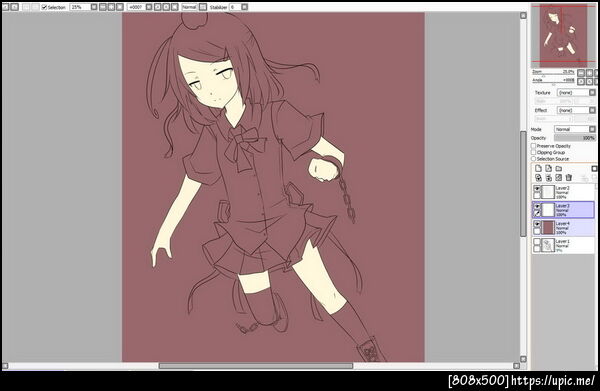The width and height of the screenshot is (600, 391).
Task: Click Layer4 maroon thumbnail
Action: coord(548,228)
